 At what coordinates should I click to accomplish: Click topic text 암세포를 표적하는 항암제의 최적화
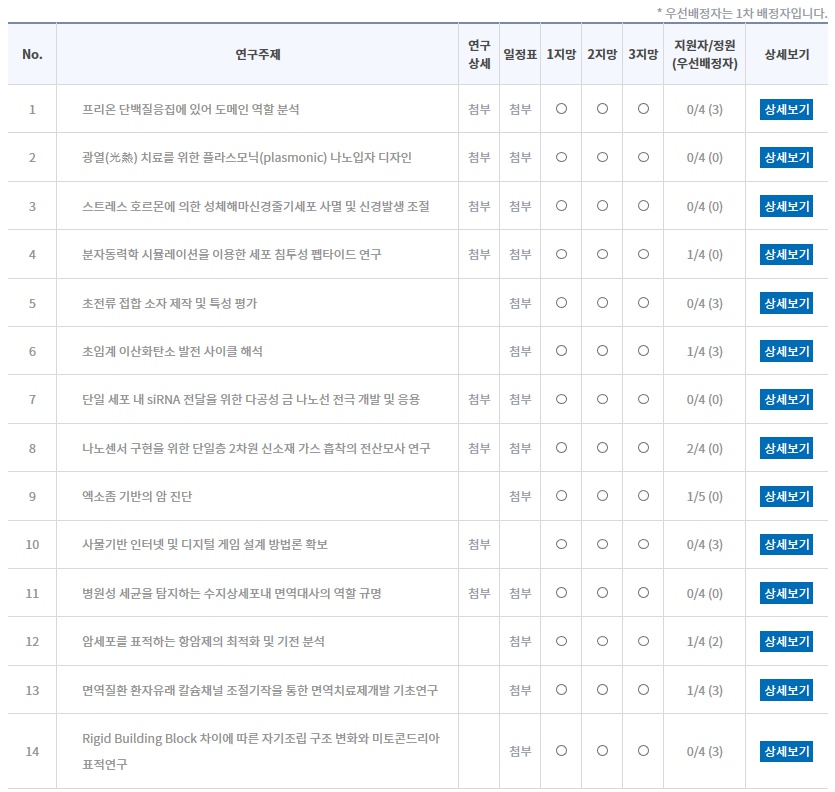tap(171, 641)
